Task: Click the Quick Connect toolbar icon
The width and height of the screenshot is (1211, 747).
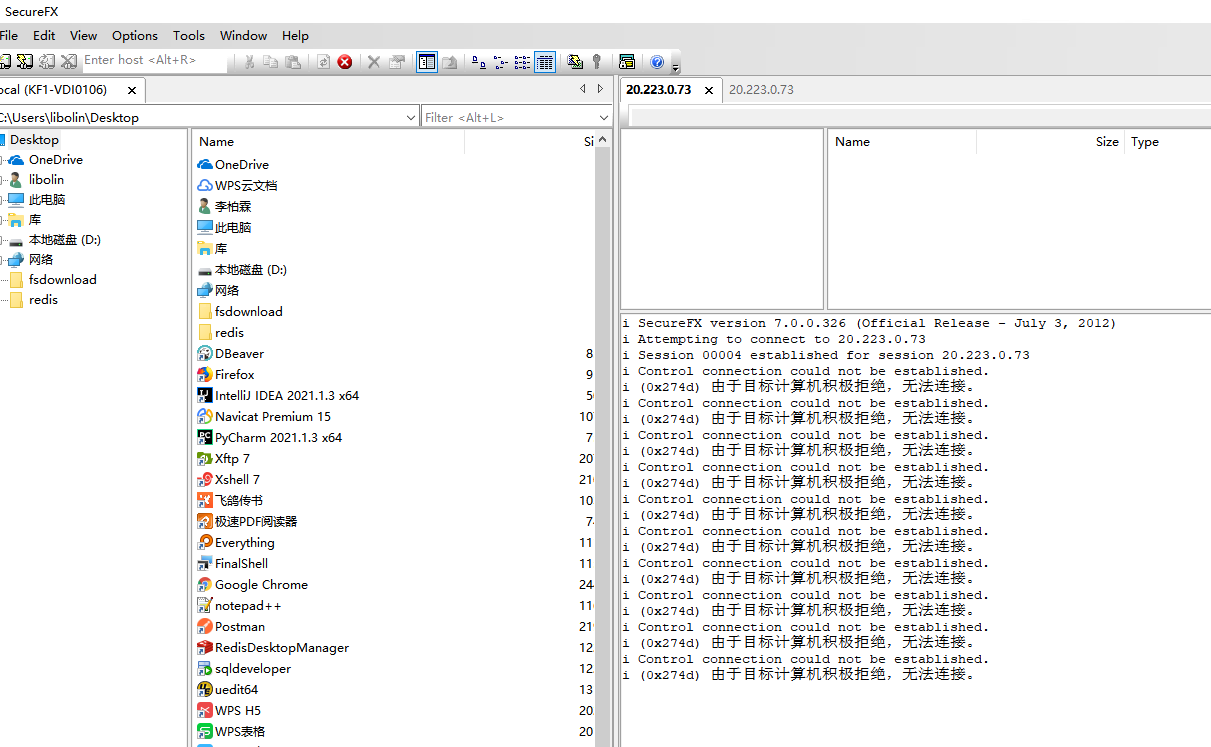Action: pos(24,61)
